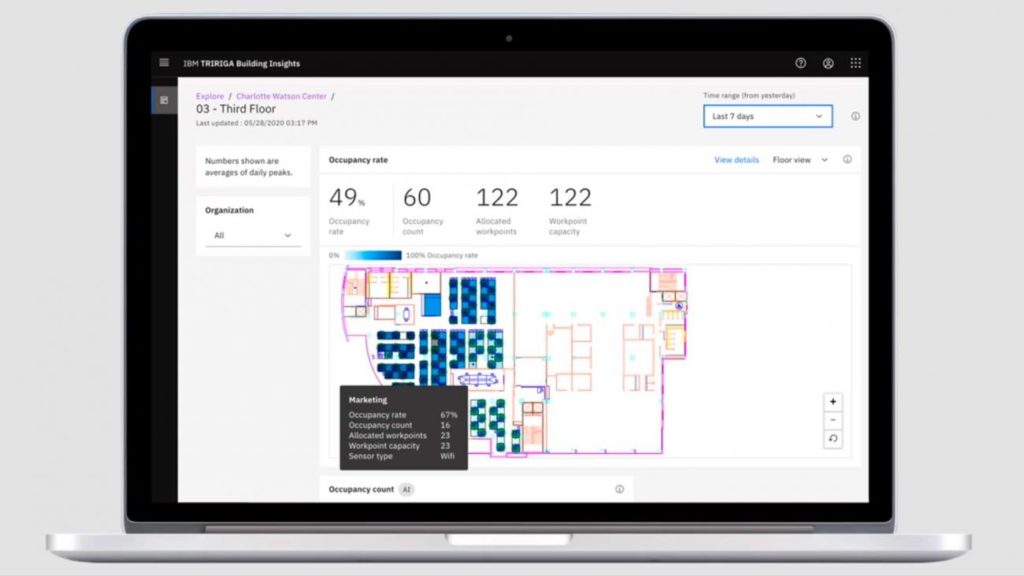Click the Last updated timestamp text
Screen dimensions: 1024x576
click(257, 123)
